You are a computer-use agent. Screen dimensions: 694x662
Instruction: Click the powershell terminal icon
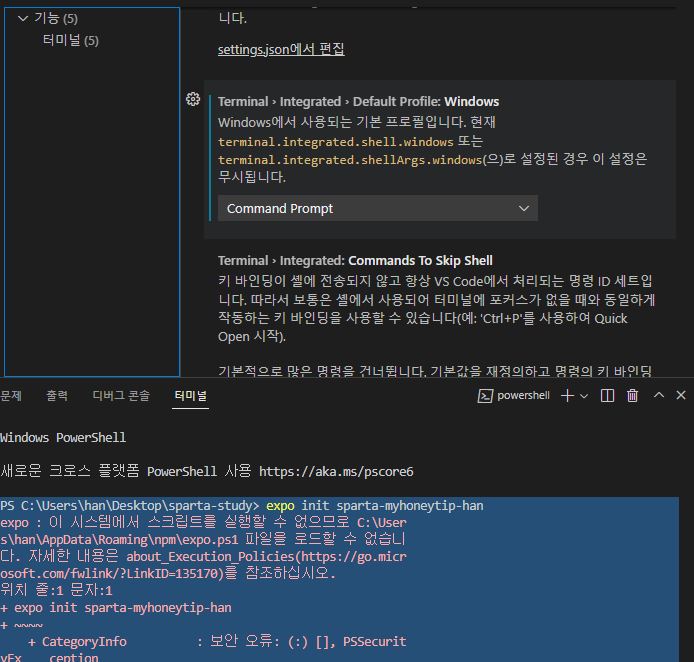pyautogui.click(x=485, y=396)
